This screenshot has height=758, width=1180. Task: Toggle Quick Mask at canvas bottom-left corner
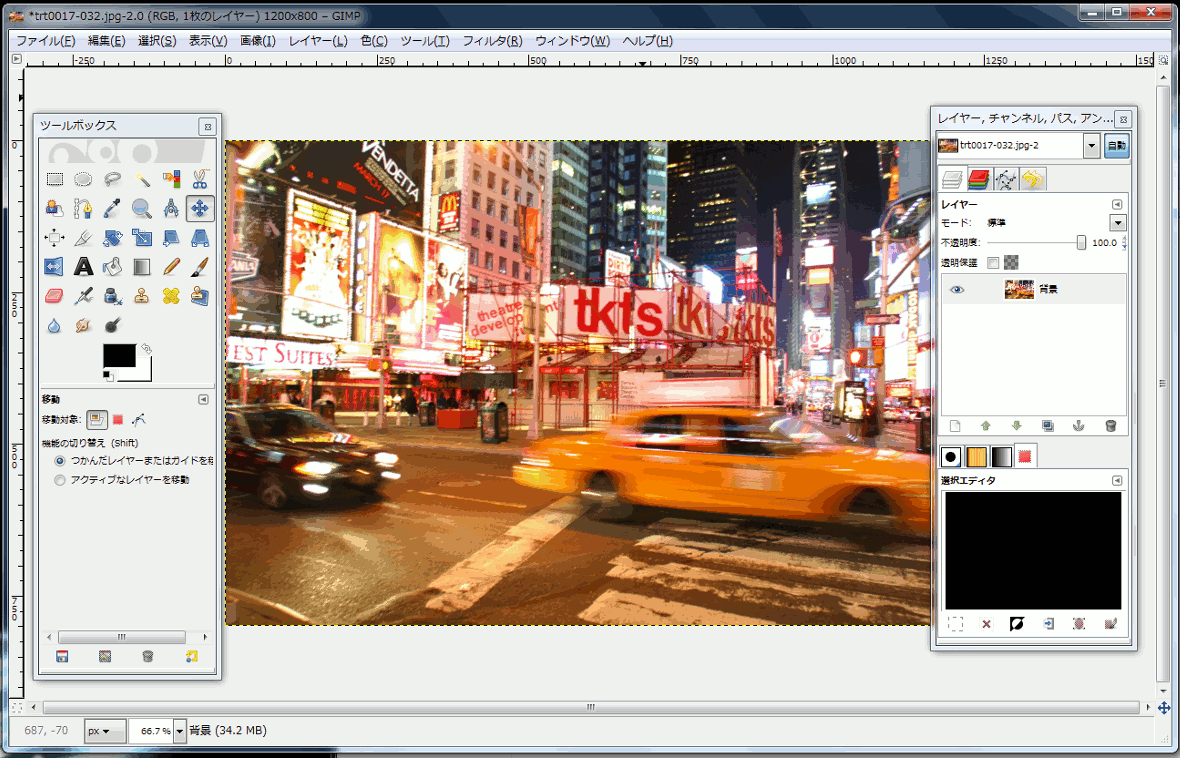(x=17, y=708)
